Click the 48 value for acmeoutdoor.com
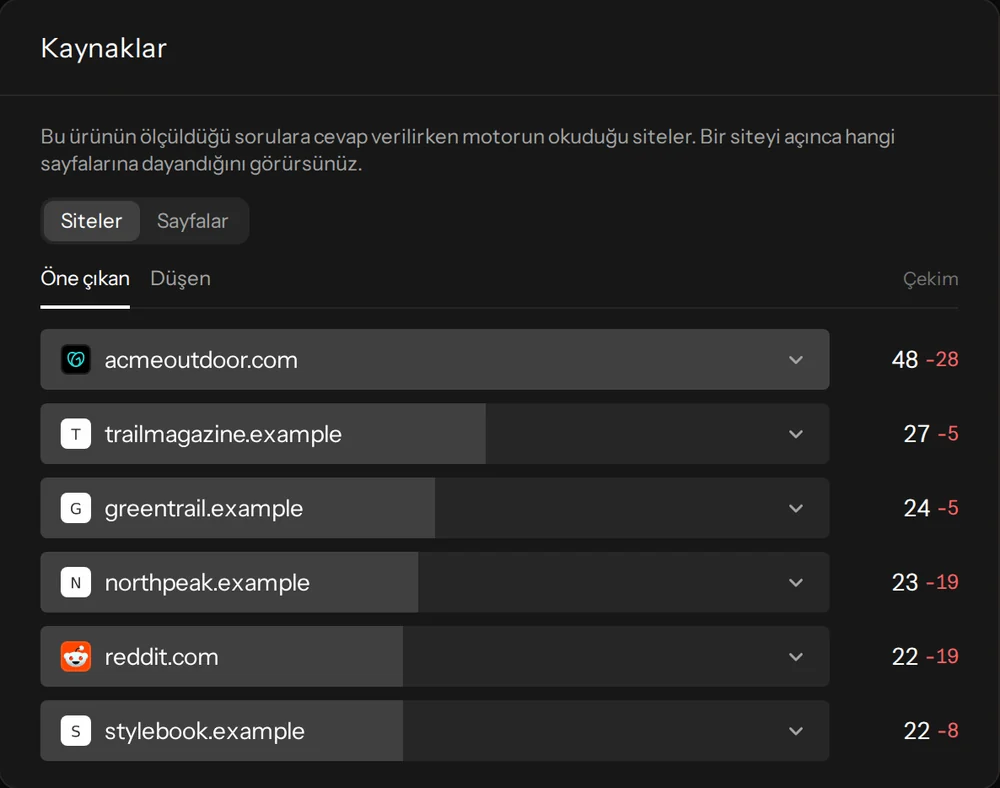 click(x=905, y=360)
